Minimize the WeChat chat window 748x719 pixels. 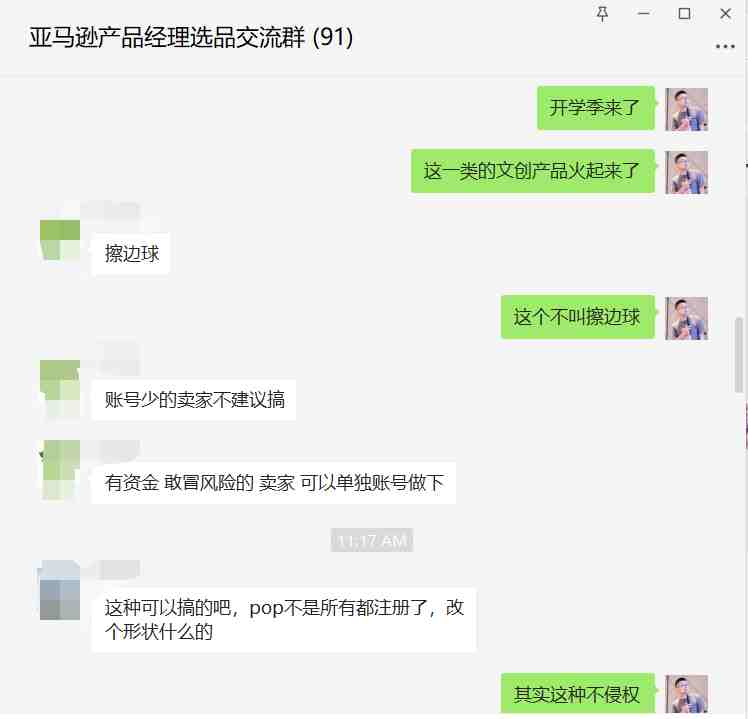coord(644,14)
